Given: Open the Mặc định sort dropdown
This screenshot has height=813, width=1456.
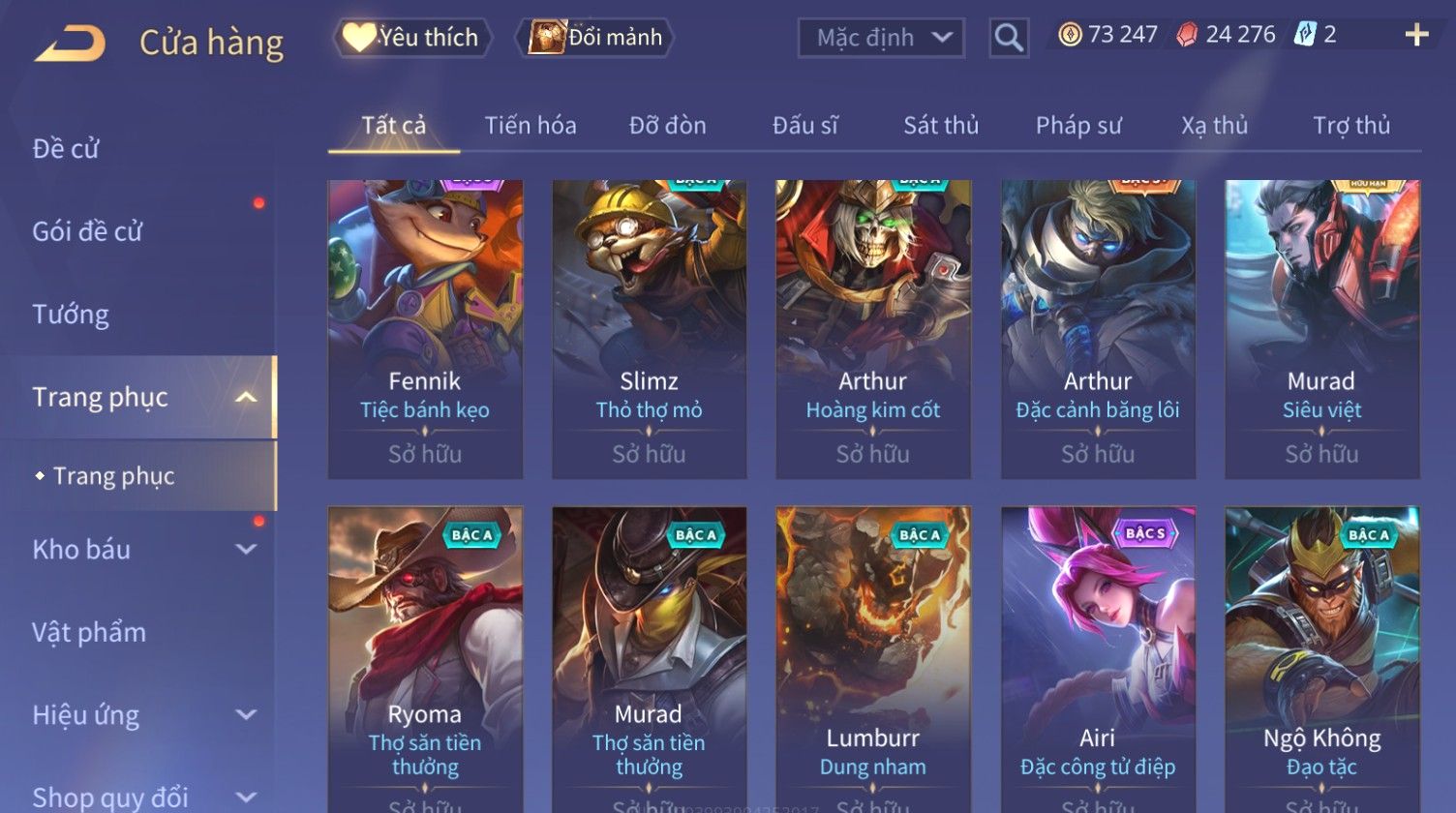Looking at the screenshot, I should click(881, 38).
